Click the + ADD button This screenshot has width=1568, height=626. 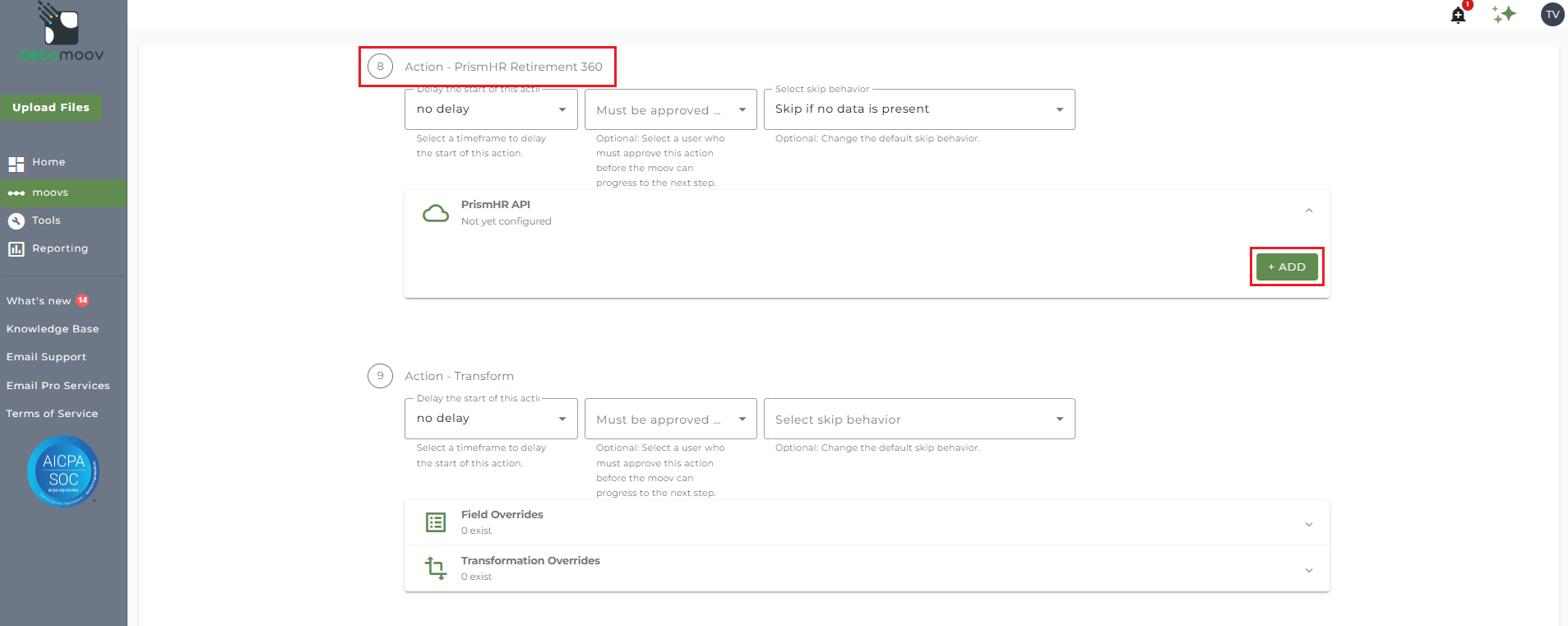(1286, 267)
